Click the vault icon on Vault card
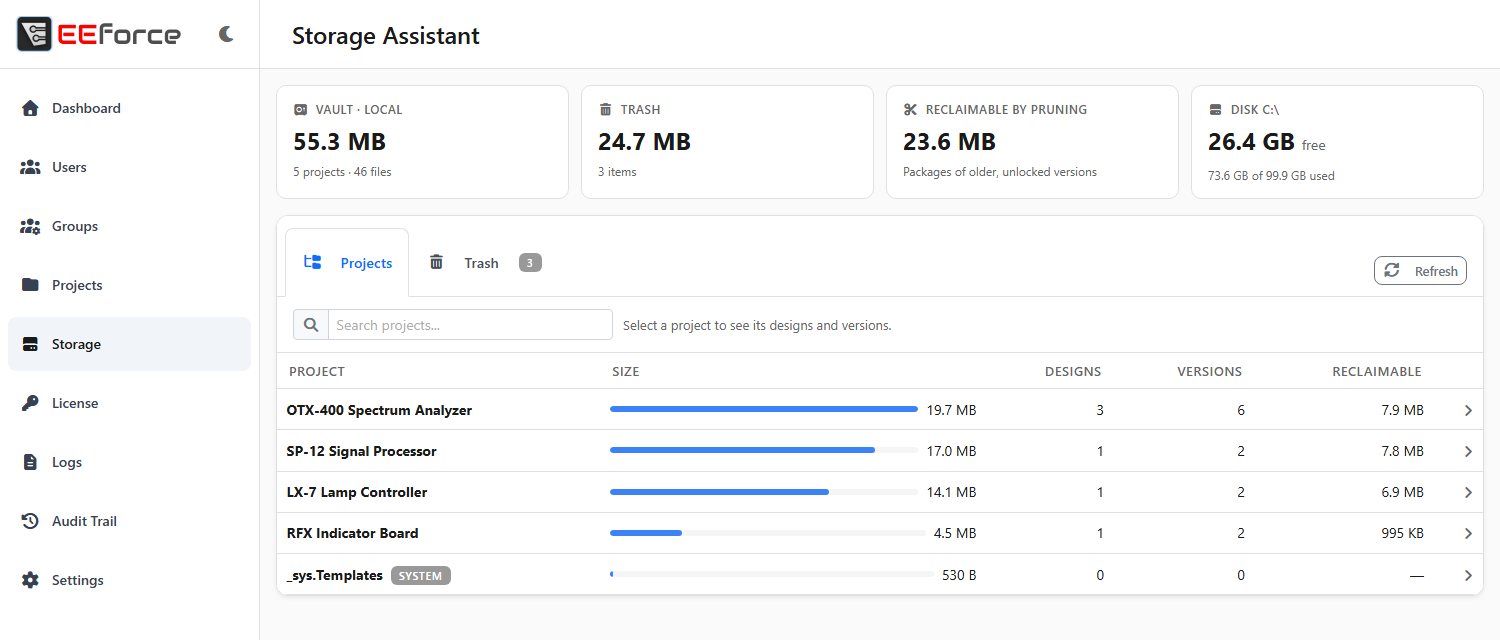The width and height of the screenshot is (1500, 640). (300, 109)
